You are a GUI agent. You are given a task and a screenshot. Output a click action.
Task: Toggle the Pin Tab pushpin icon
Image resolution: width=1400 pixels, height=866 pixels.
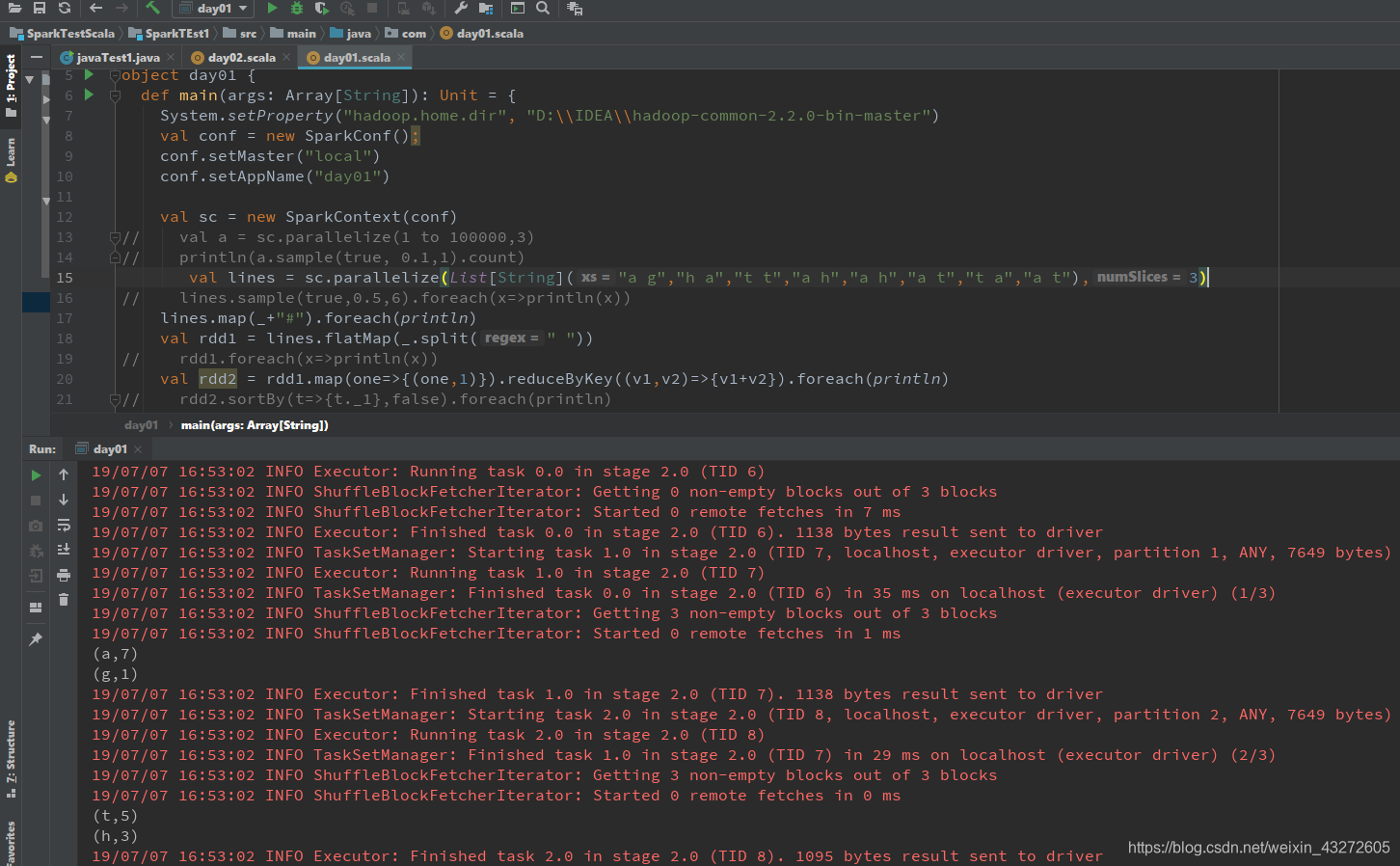click(36, 639)
